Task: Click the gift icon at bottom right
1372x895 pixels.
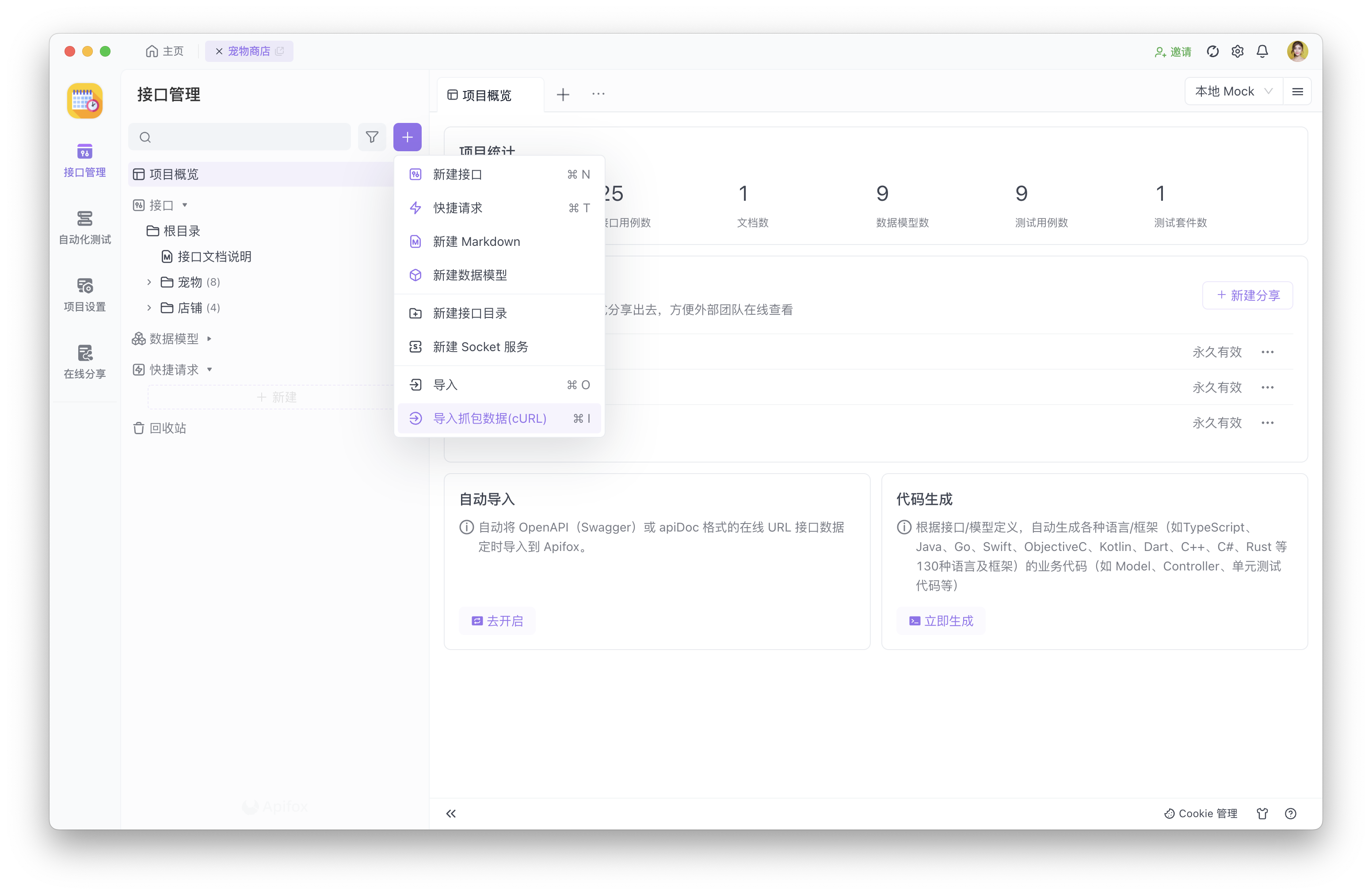Action: pyautogui.click(x=1262, y=813)
